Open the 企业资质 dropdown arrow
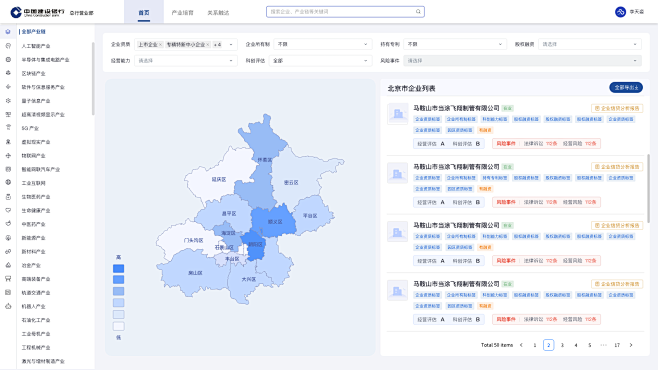This screenshot has height=370, width=658. pos(231,44)
